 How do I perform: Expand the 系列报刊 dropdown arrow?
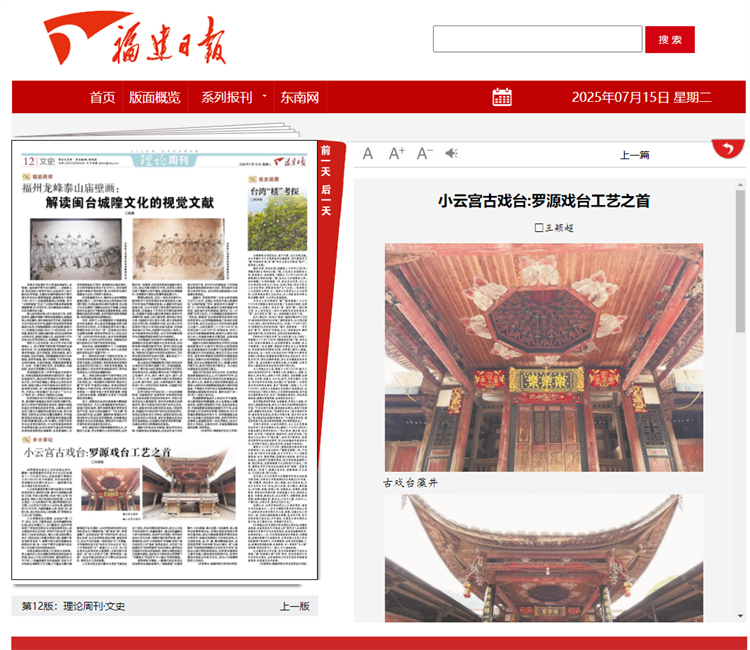(264, 97)
